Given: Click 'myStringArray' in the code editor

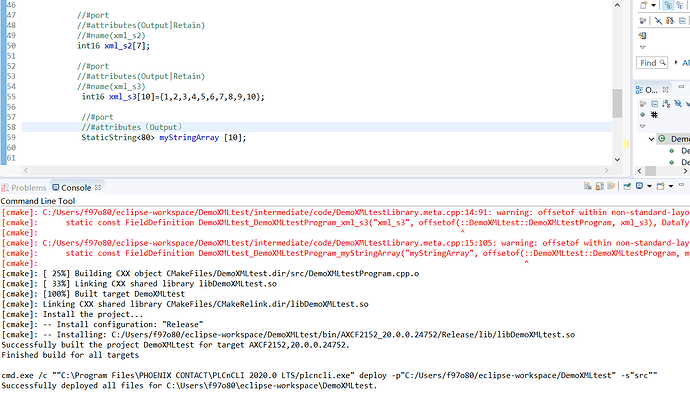Looking at the screenshot, I should coord(189,138).
